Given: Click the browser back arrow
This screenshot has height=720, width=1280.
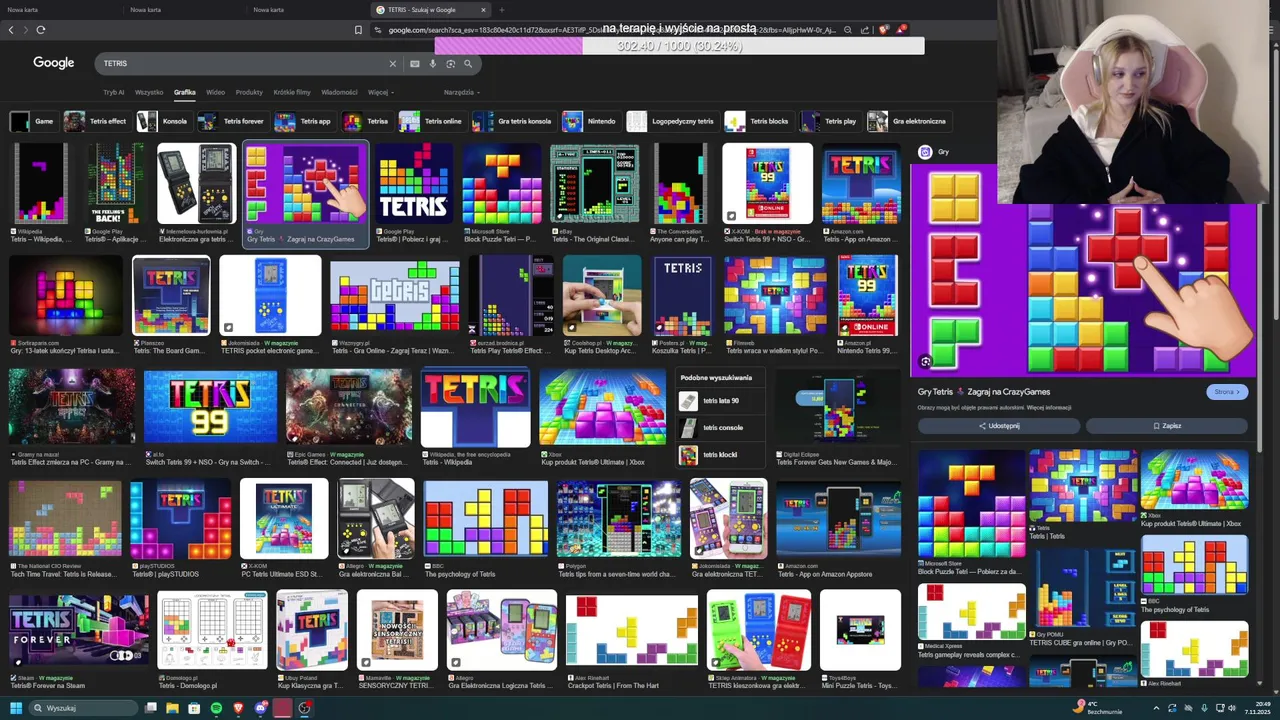Looking at the screenshot, I should click(11, 30).
